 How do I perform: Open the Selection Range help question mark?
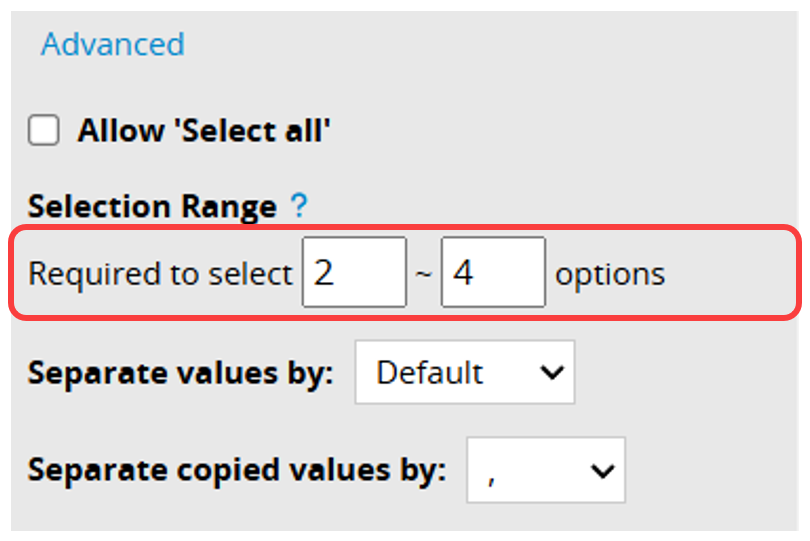[x=298, y=207]
